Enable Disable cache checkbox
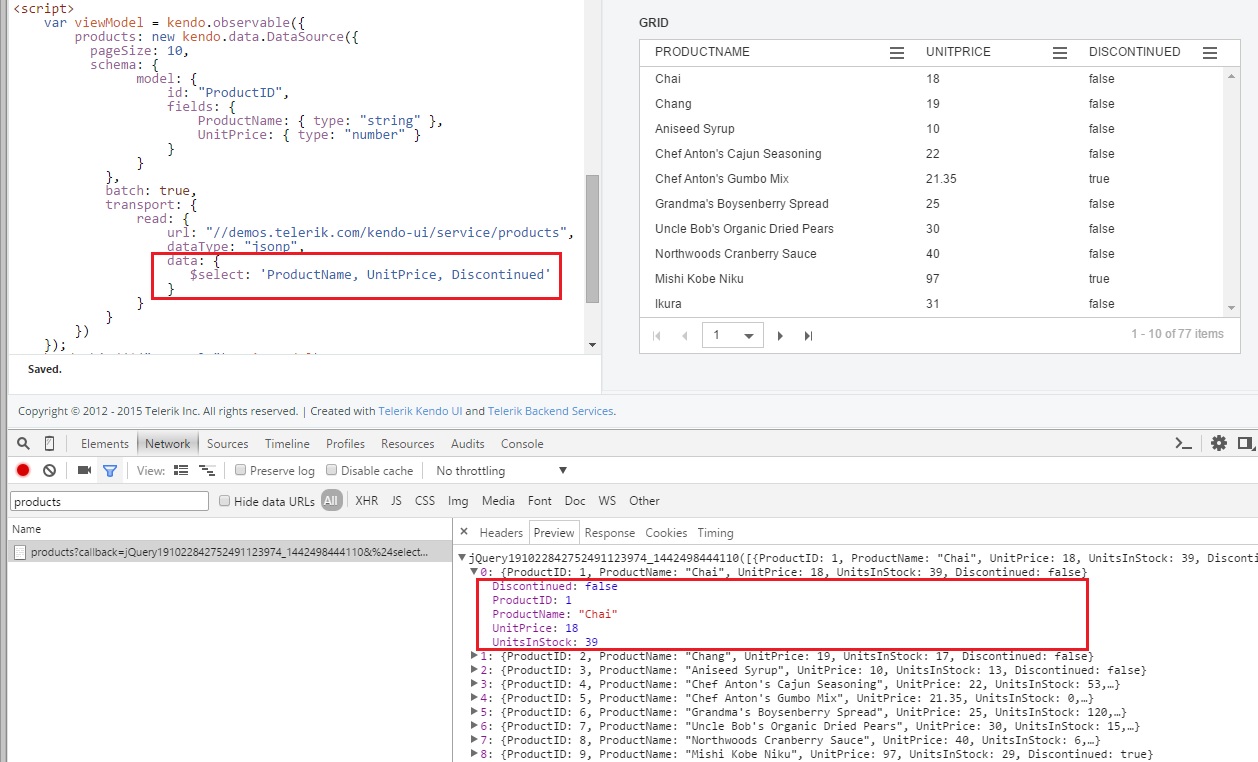The width and height of the screenshot is (1258, 762). (x=331, y=470)
